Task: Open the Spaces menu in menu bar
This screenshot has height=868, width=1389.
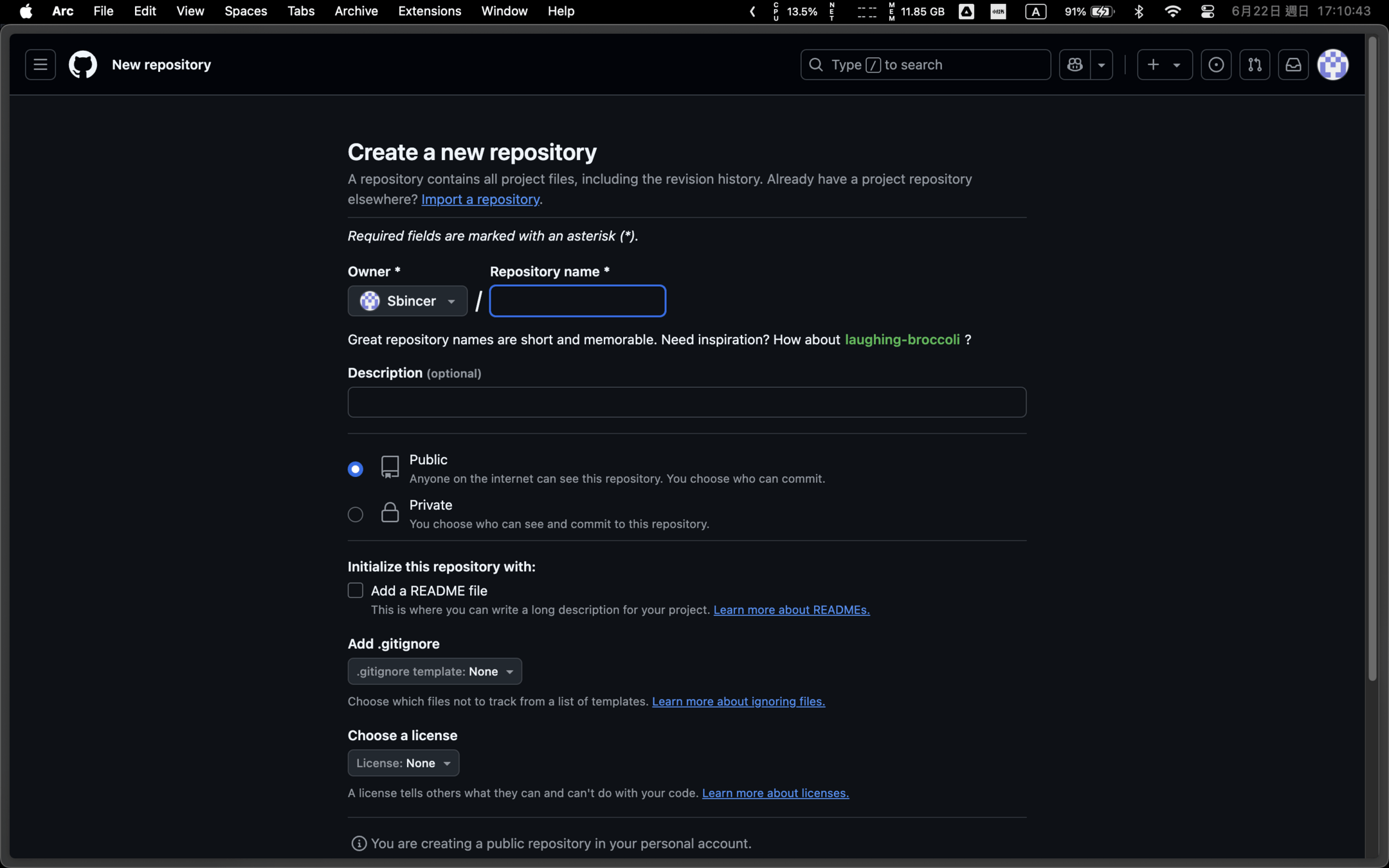Action: tap(246, 11)
